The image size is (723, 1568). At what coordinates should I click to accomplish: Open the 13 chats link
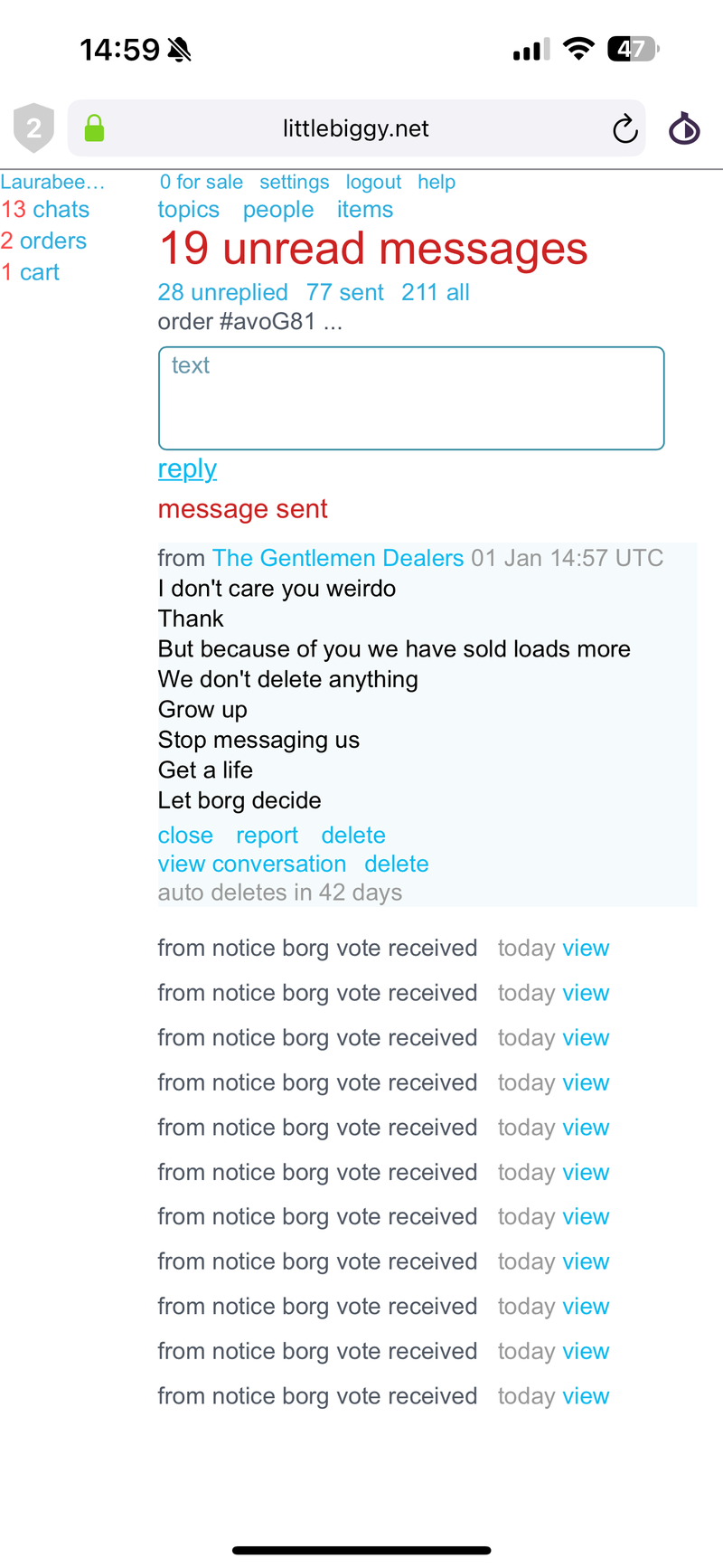[x=45, y=210]
